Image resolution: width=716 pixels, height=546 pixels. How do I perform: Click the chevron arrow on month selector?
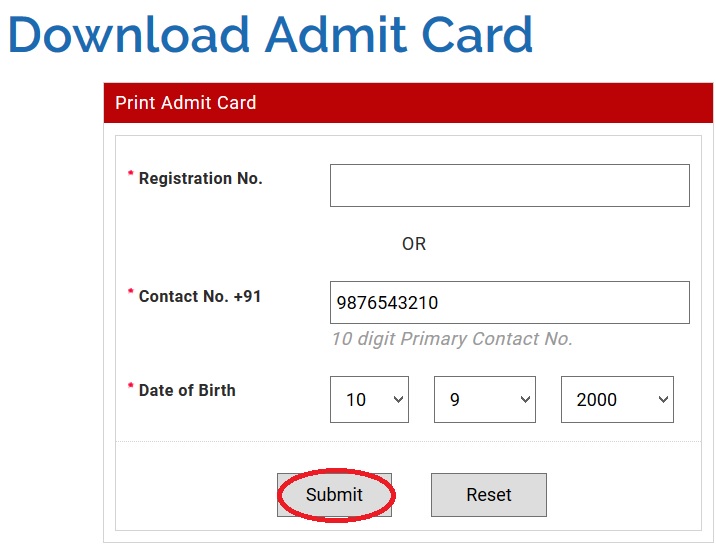(x=525, y=400)
